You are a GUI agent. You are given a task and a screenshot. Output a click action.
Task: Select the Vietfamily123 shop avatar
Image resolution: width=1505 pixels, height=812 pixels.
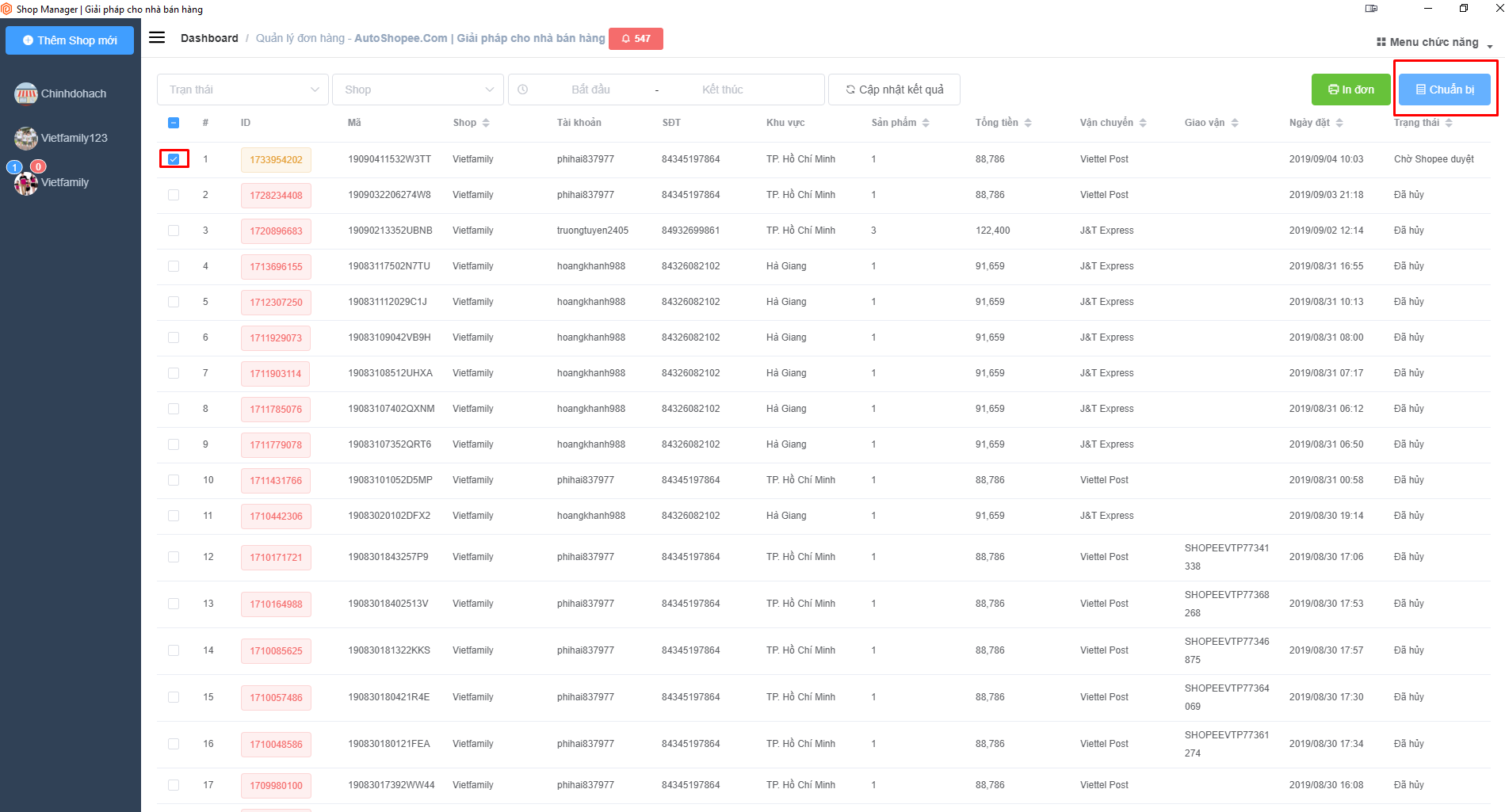pyautogui.click(x=26, y=138)
